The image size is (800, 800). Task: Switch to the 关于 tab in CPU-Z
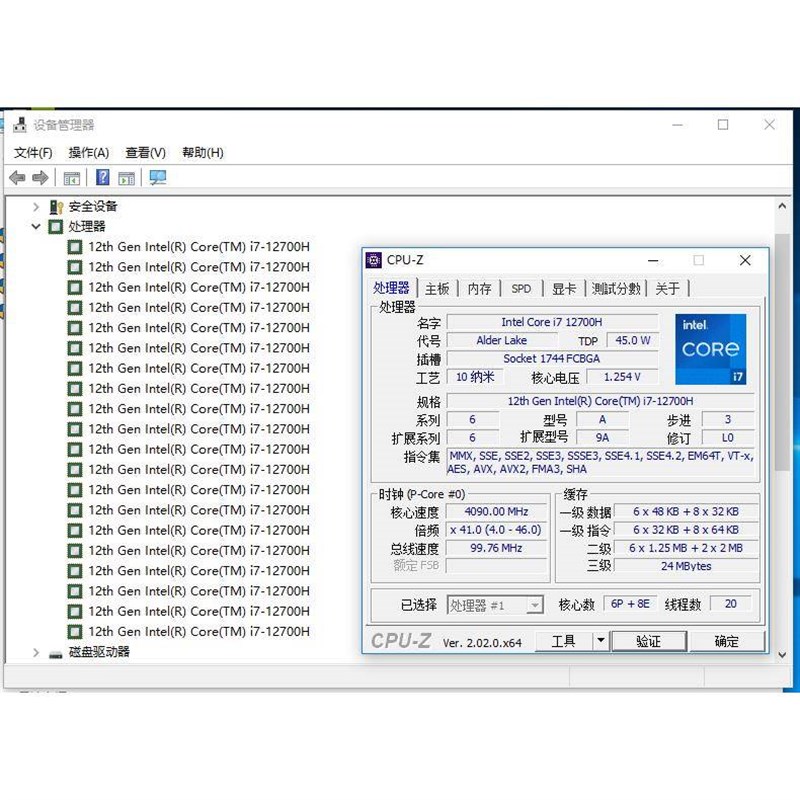[x=667, y=289]
